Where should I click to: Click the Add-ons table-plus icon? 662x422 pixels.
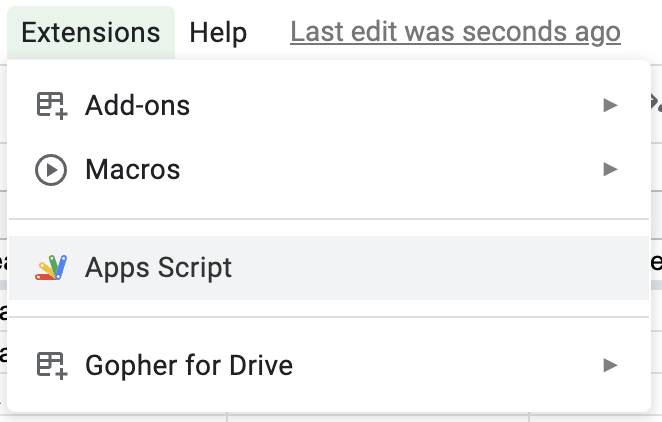52,106
